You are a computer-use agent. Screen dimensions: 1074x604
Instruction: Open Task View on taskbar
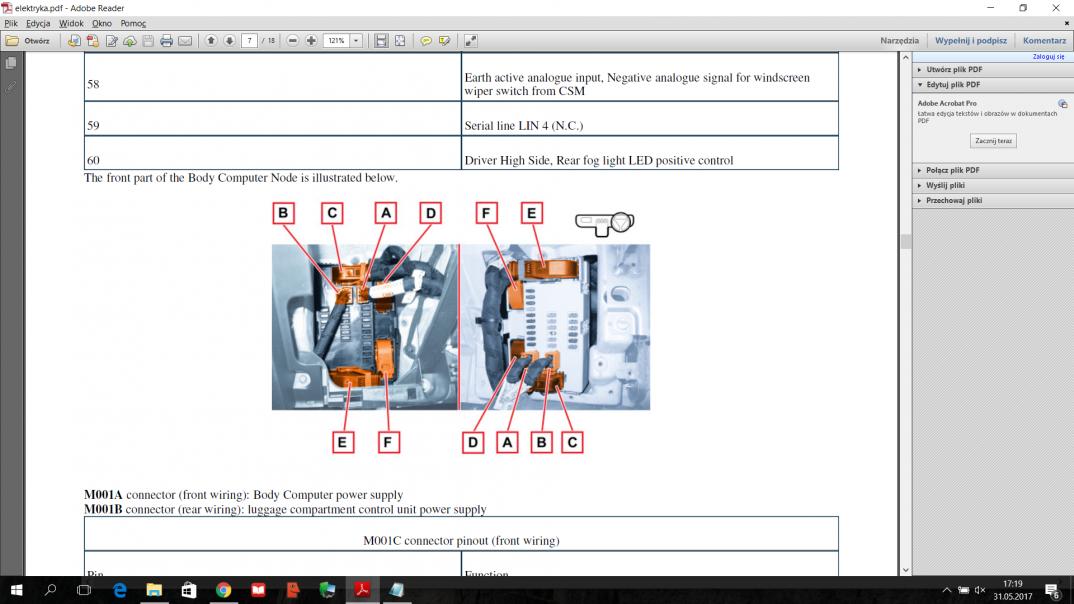84,590
